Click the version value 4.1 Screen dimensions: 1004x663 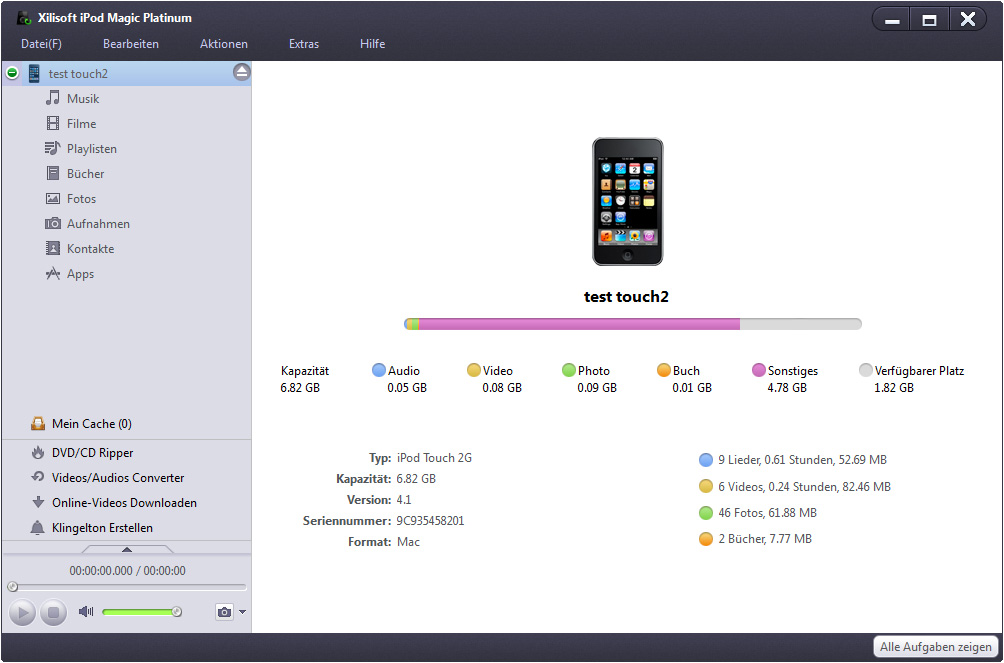404,500
